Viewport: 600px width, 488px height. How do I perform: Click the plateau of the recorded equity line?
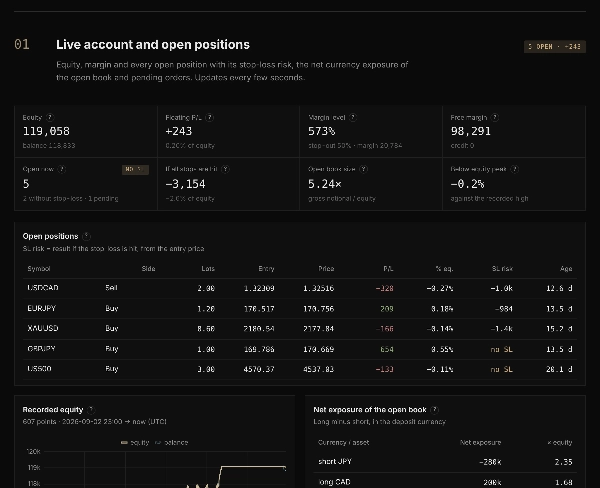pos(253,467)
